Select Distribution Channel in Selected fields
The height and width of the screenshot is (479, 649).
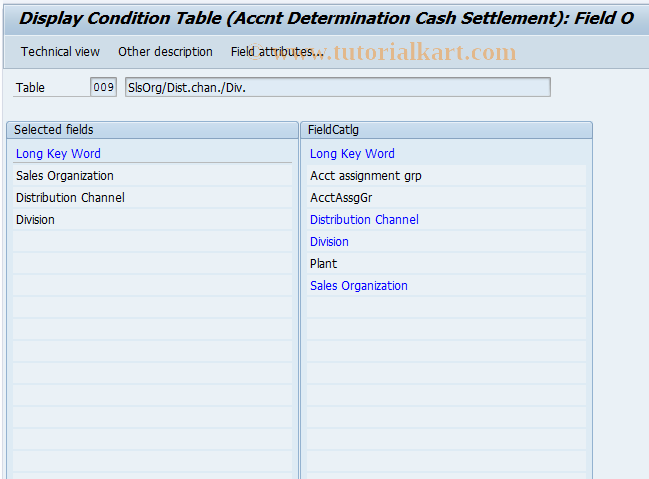point(152,197)
